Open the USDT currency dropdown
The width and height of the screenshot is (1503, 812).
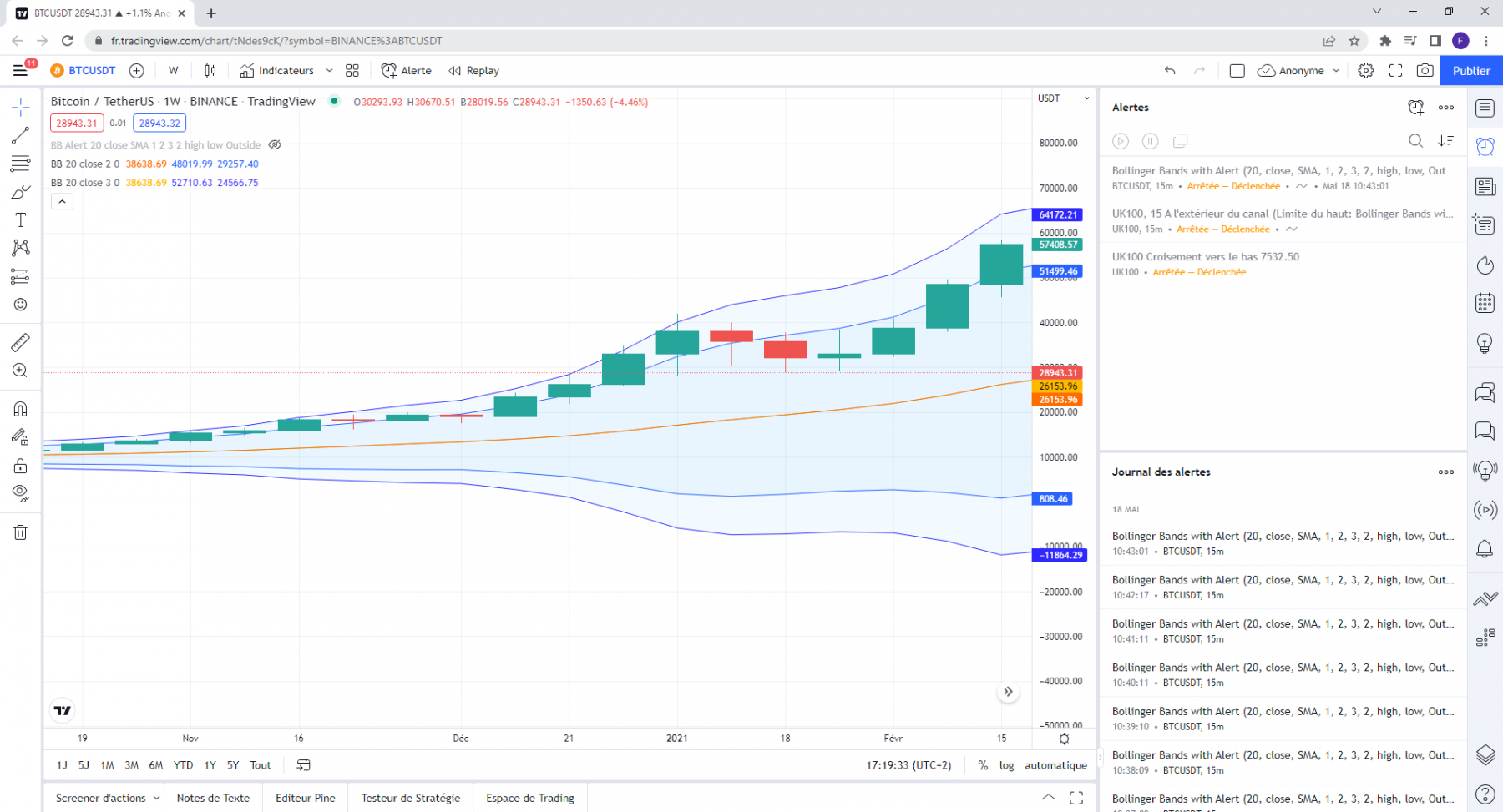(x=1064, y=98)
